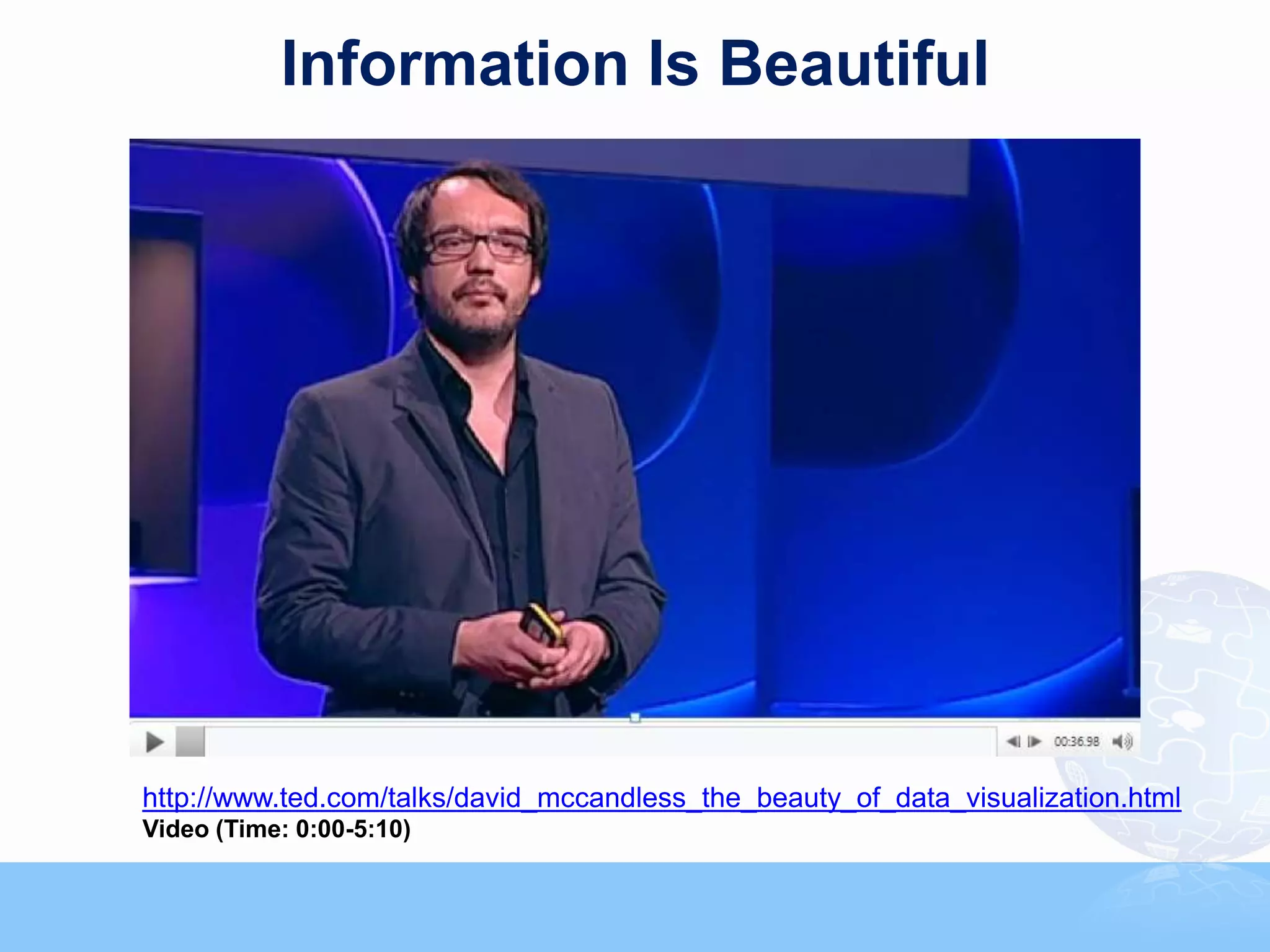
Task: Select the 'Information Is Beautiful' slide title
Action: 634,63
